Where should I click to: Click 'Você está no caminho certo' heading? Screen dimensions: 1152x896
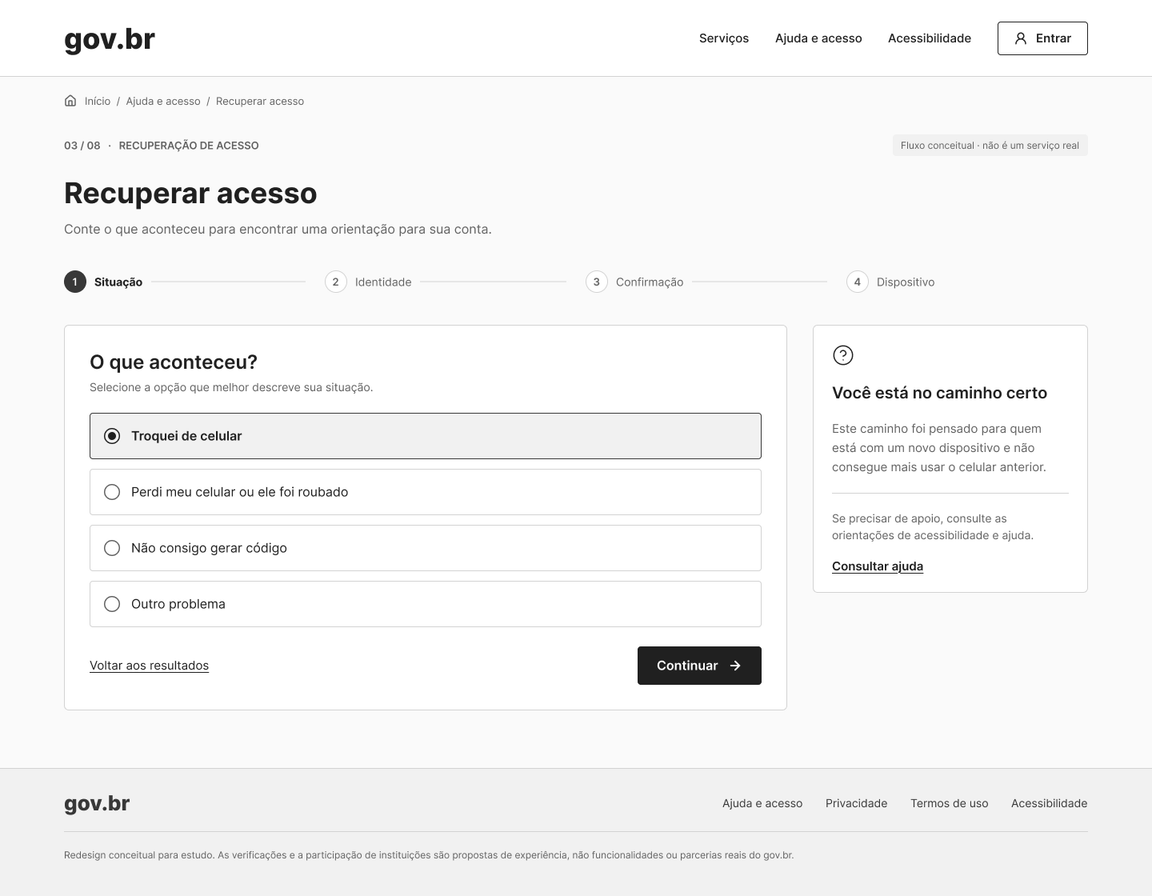(x=939, y=393)
